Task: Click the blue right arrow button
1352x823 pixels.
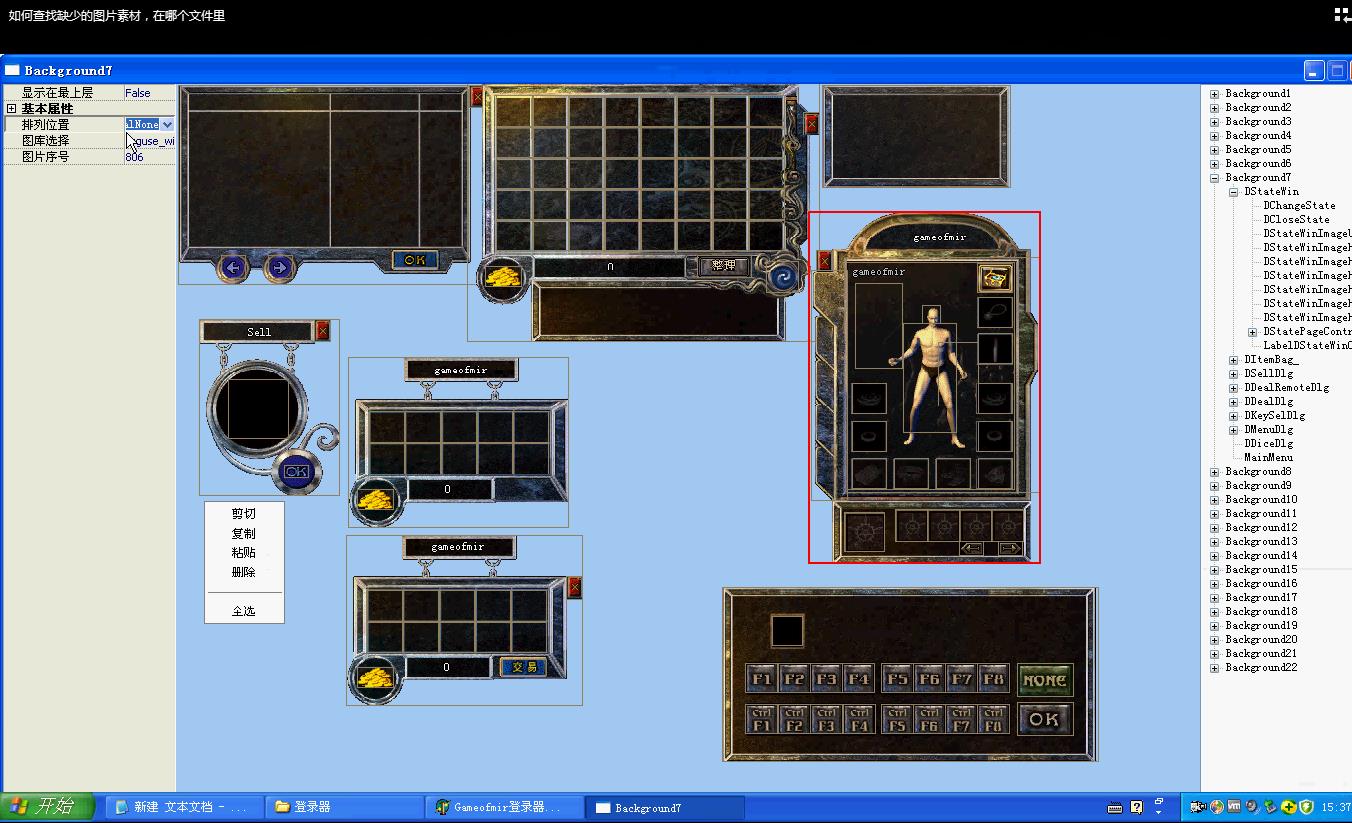Action: (x=279, y=267)
